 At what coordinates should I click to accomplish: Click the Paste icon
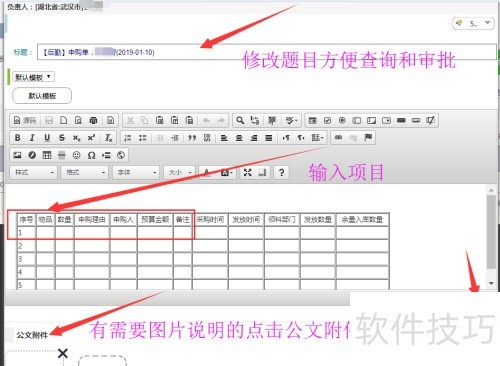point(160,120)
